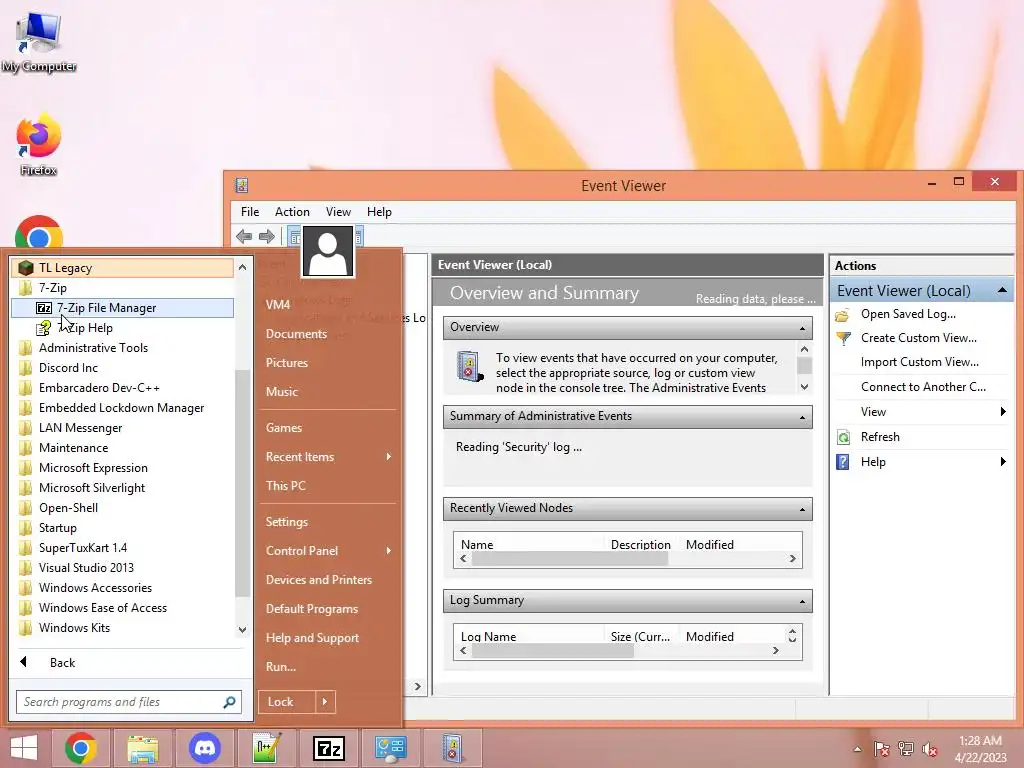1024x768 pixels.
Task: Click Connect to Another Computer action
Action: click(x=921, y=387)
